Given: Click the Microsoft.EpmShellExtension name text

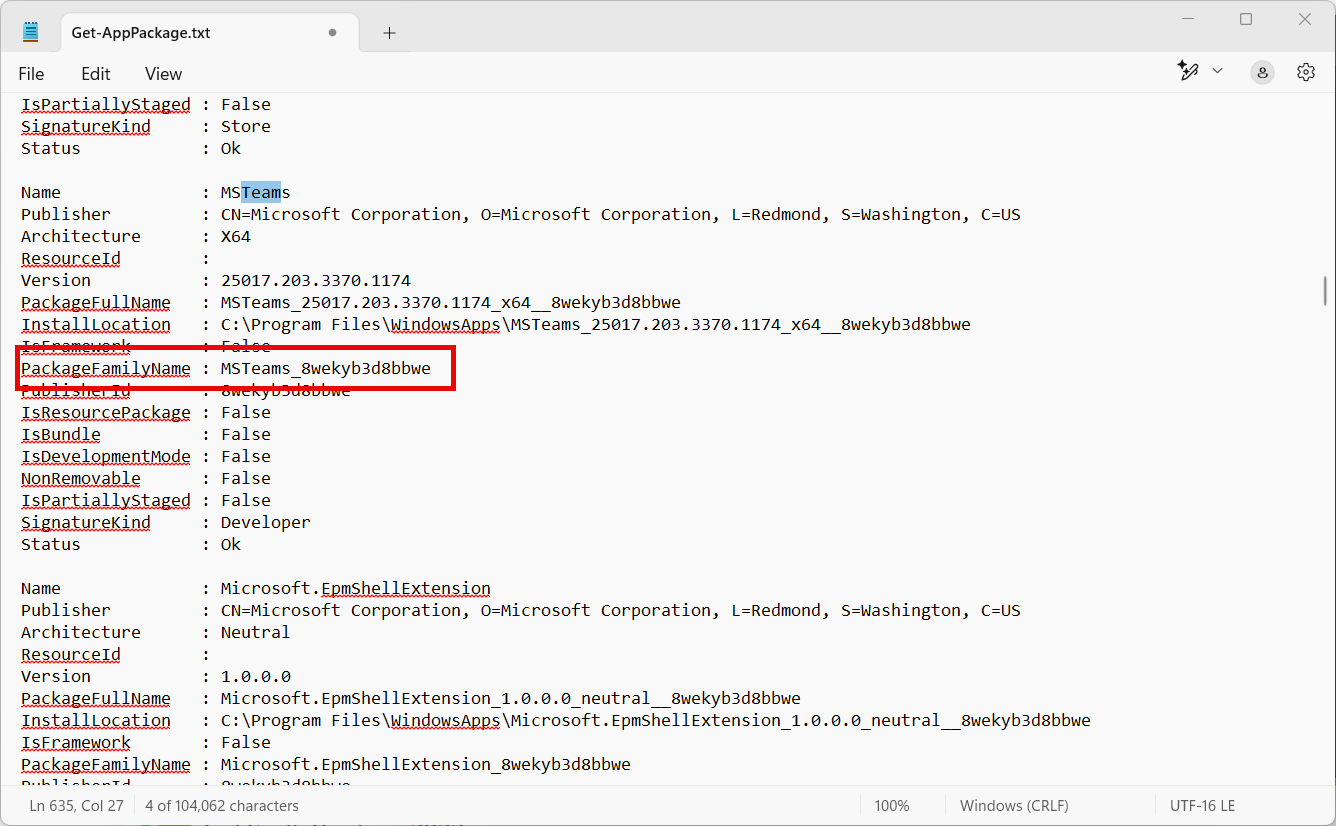Looking at the screenshot, I should (x=355, y=588).
